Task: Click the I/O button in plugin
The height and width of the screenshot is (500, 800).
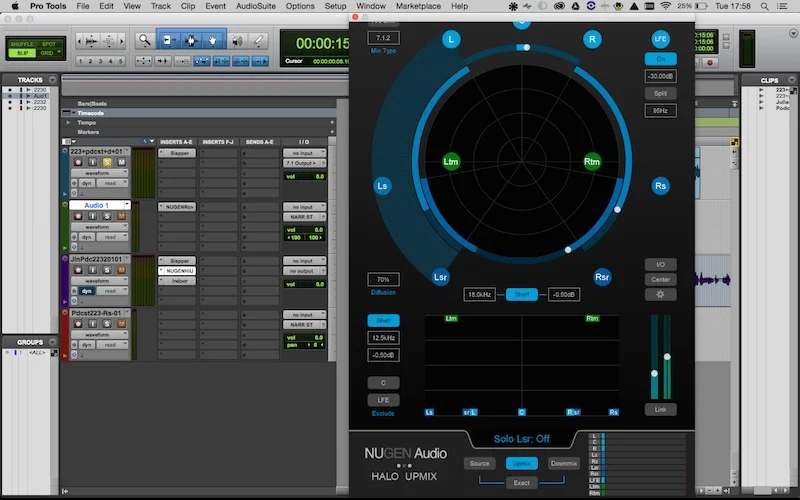Action: (660, 264)
